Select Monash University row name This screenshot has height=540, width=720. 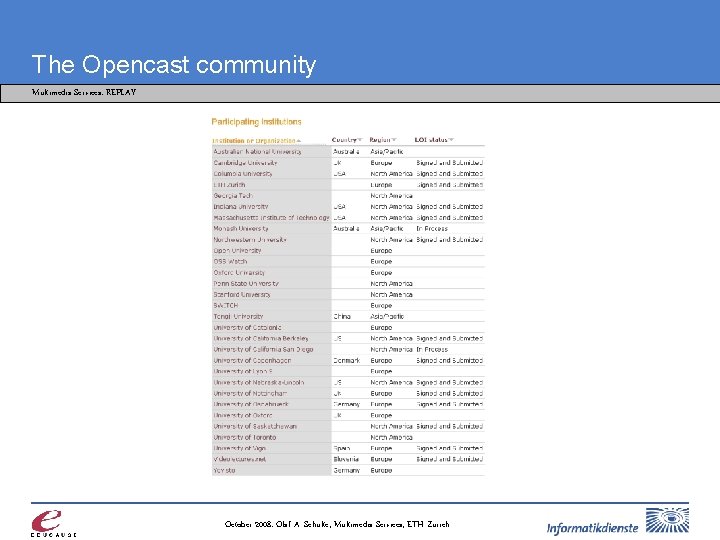tap(241, 229)
